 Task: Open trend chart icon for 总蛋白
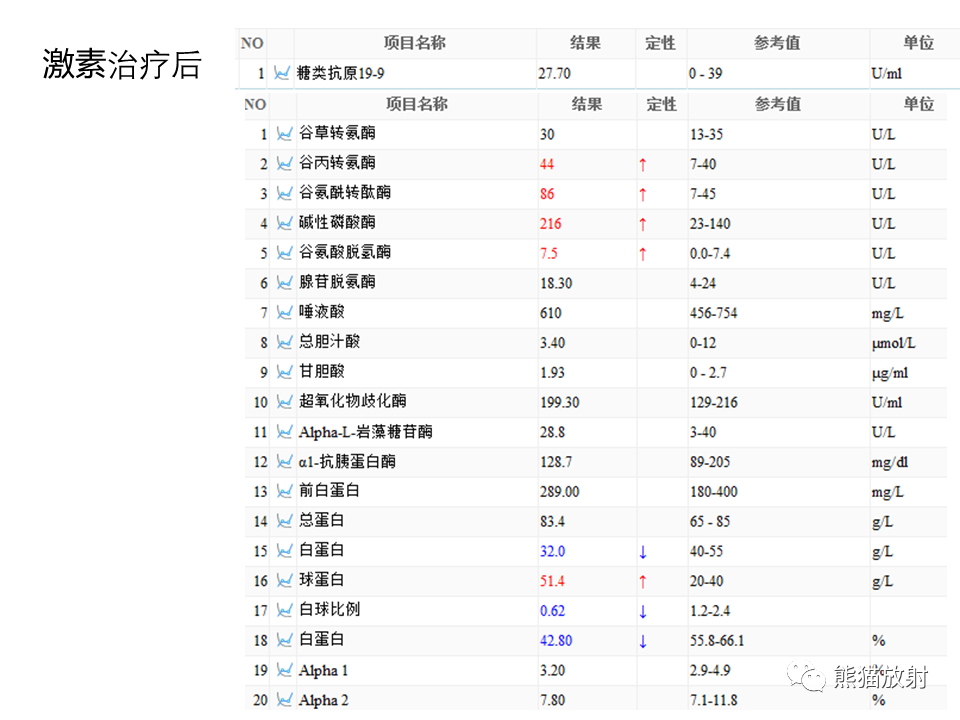[284, 521]
